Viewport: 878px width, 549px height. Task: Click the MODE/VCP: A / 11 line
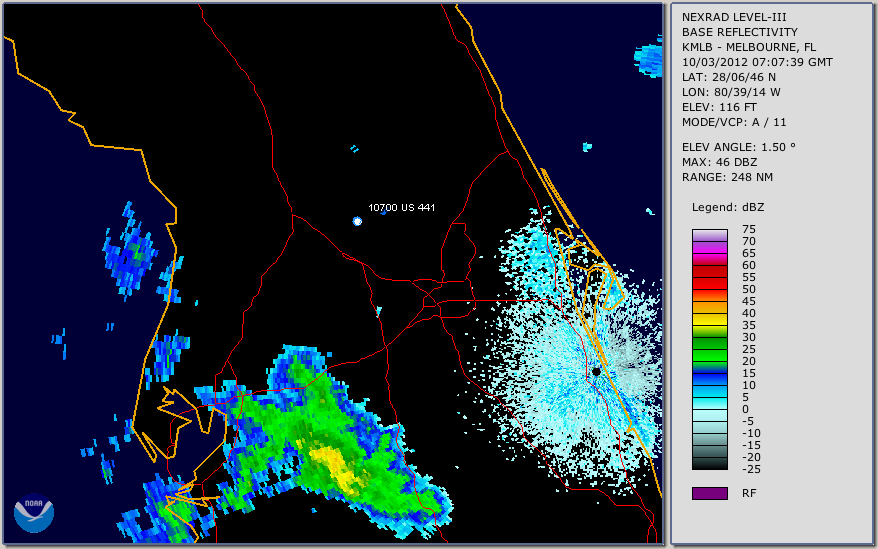pyautogui.click(x=734, y=122)
